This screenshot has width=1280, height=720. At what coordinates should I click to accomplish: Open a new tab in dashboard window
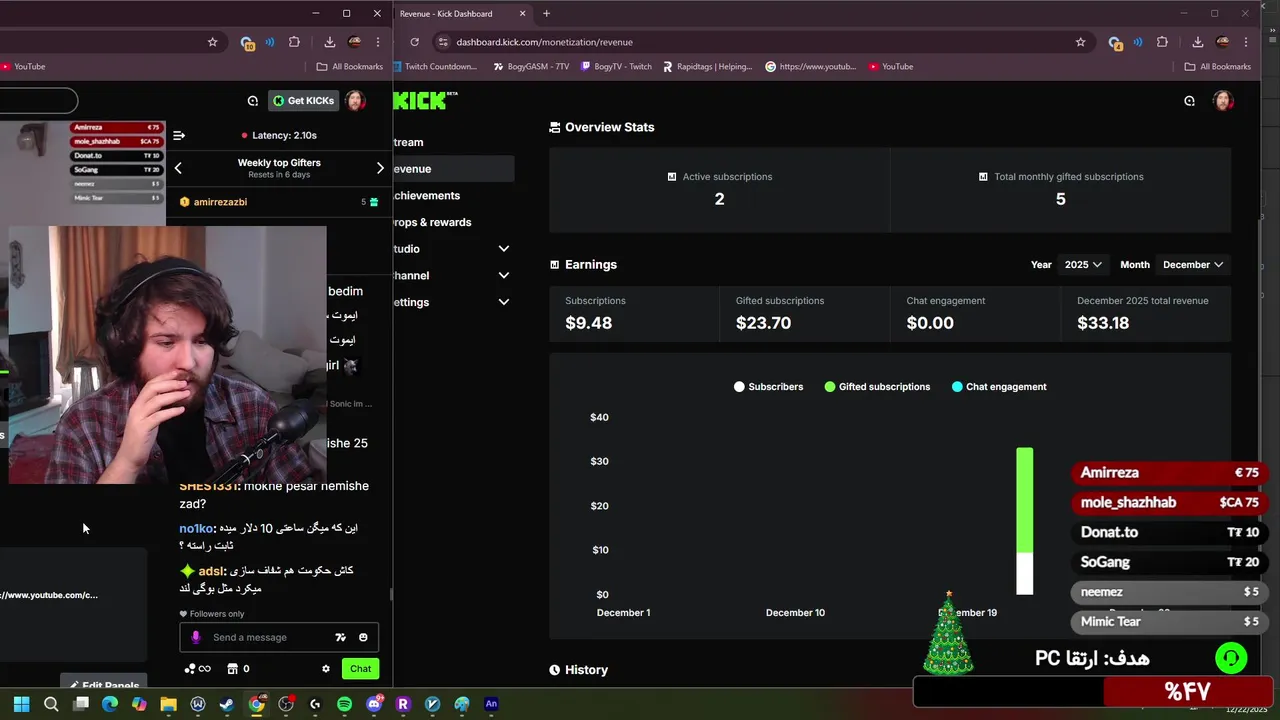click(x=546, y=14)
